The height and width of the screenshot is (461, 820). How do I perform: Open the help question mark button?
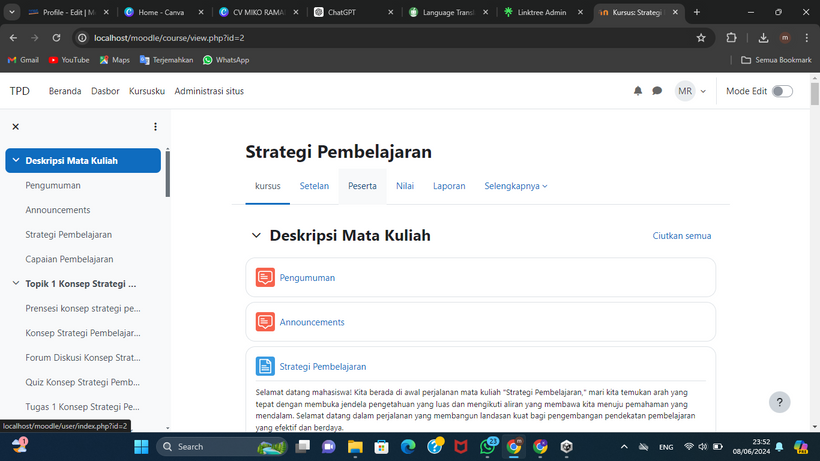point(780,402)
